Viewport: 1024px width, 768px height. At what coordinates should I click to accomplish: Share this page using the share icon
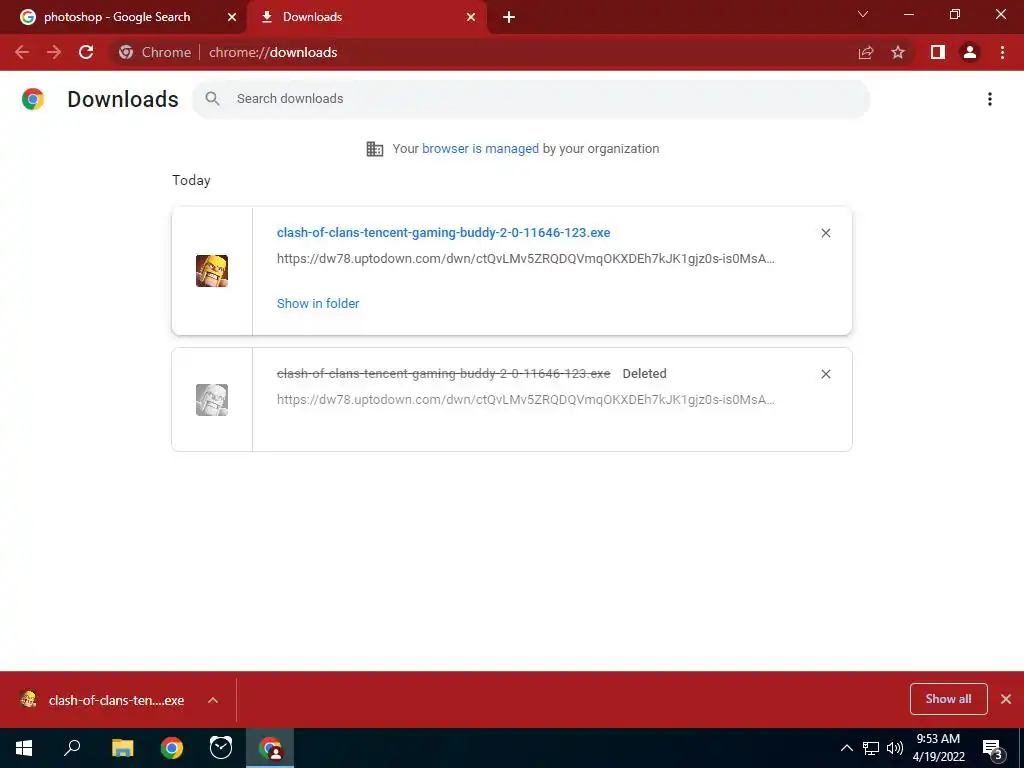click(866, 52)
